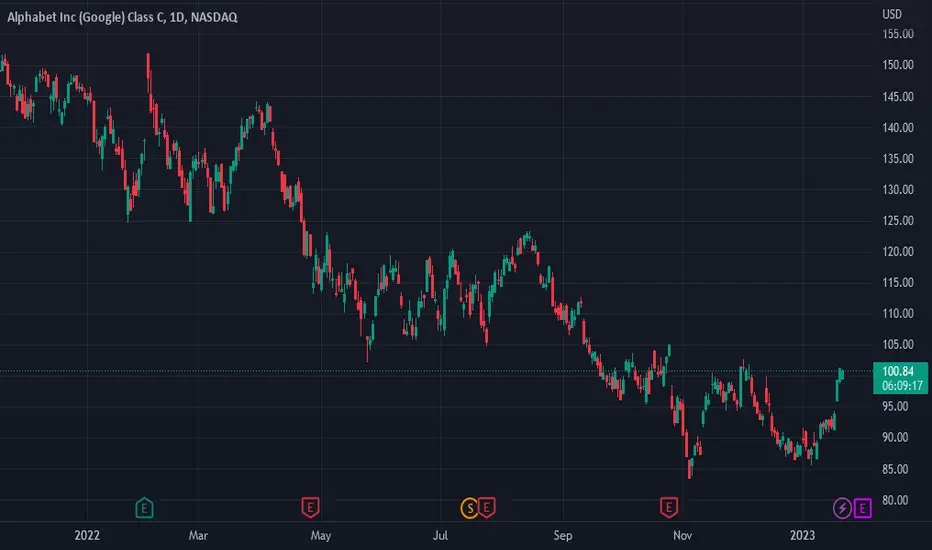The height and width of the screenshot is (550, 932).
Task: Open the orange stock split S marker
Action: (x=470, y=508)
